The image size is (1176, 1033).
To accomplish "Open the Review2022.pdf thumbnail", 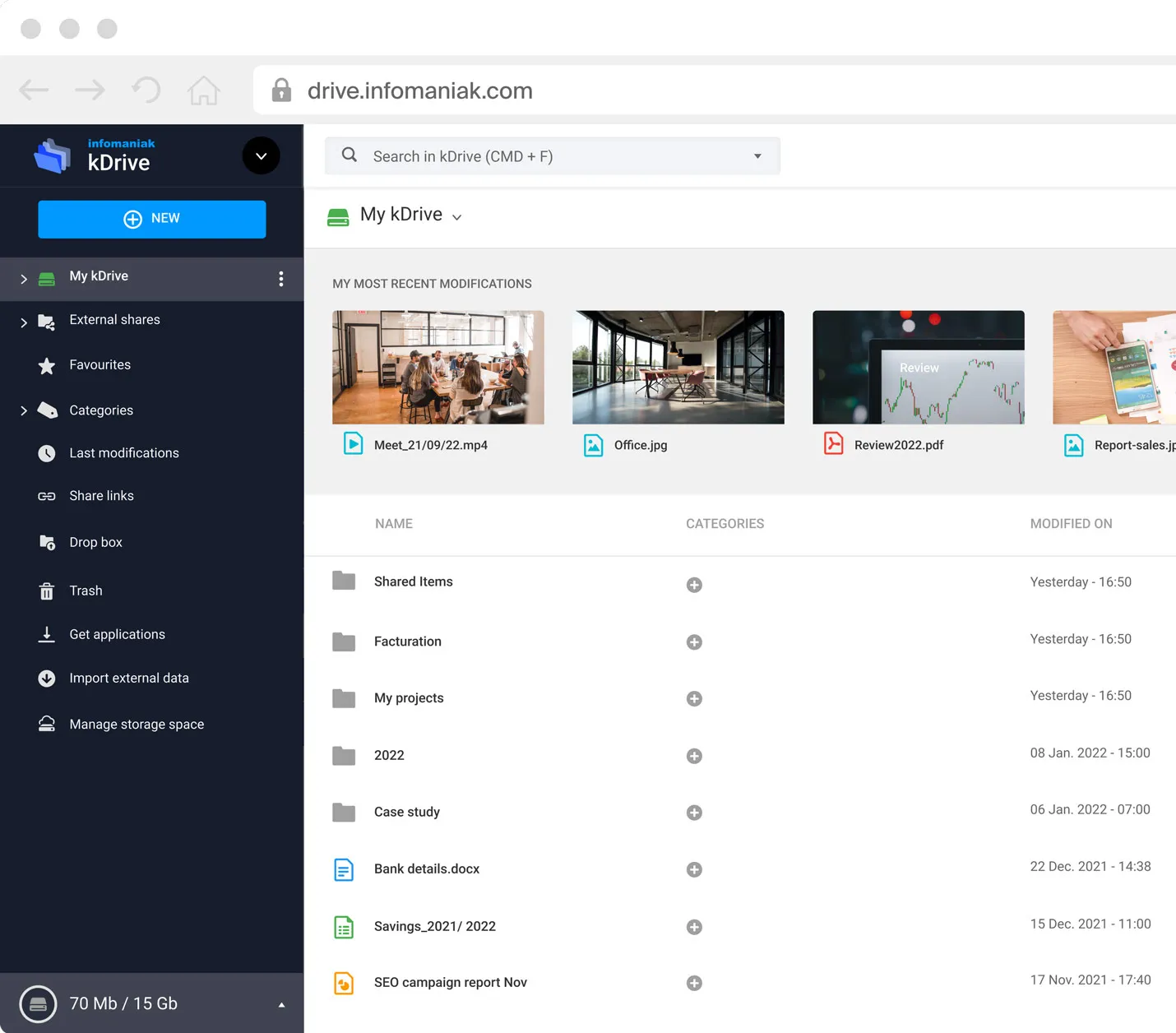I will pyautogui.click(x=919, y=368).
